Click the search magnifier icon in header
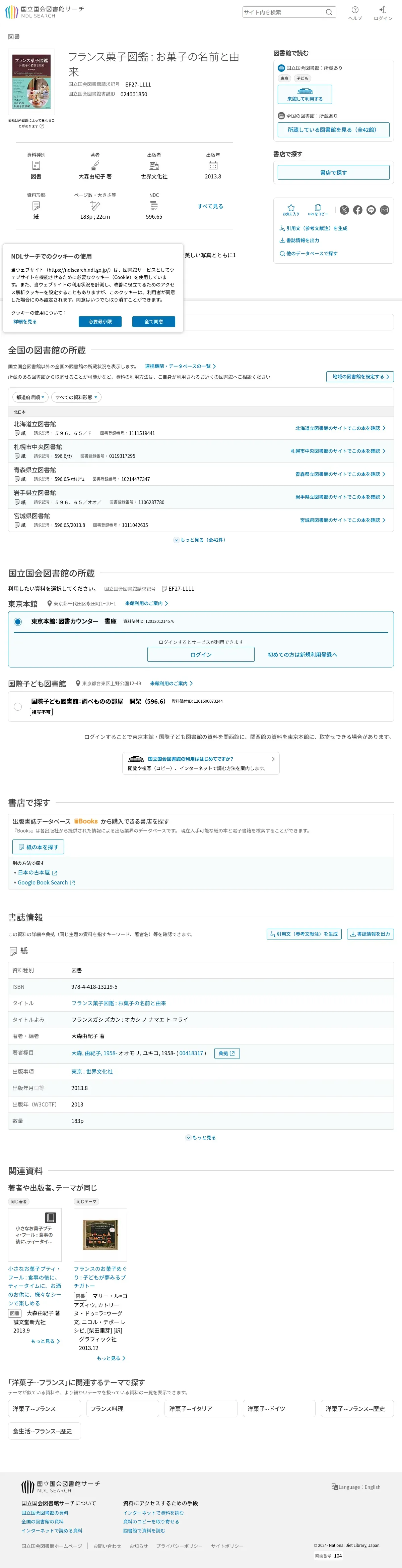 (329, 12)
